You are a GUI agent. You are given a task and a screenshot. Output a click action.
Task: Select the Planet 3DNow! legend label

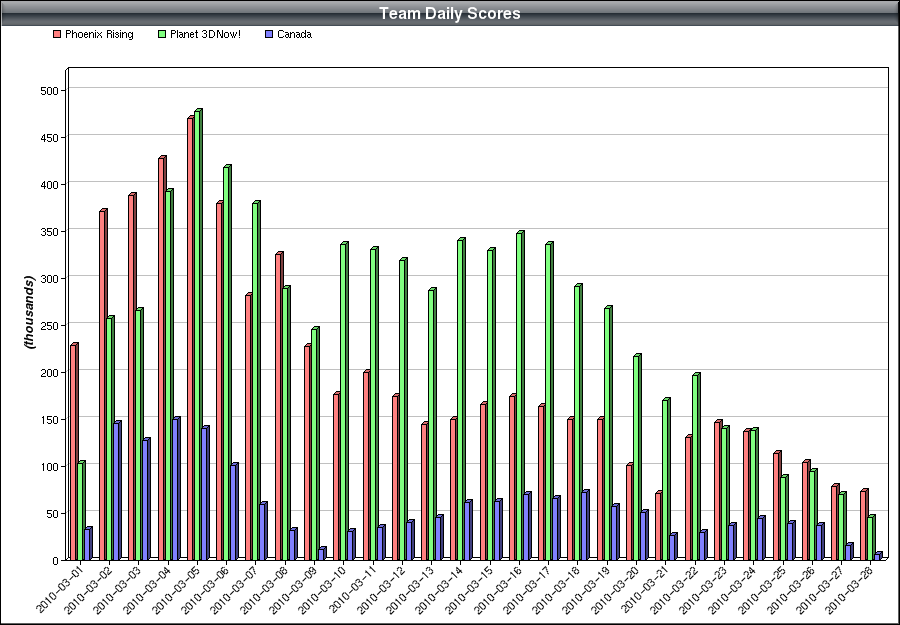205,34
